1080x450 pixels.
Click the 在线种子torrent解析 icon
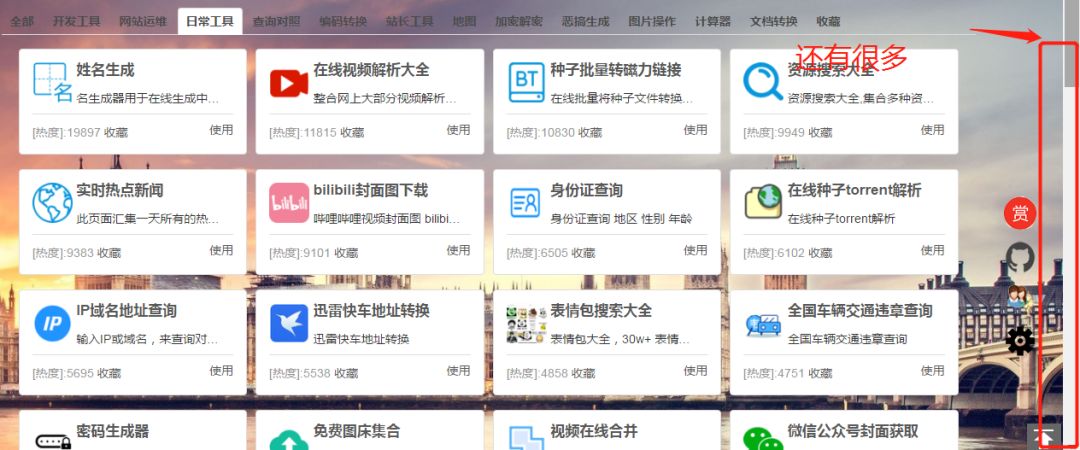(x=763, y=203)
